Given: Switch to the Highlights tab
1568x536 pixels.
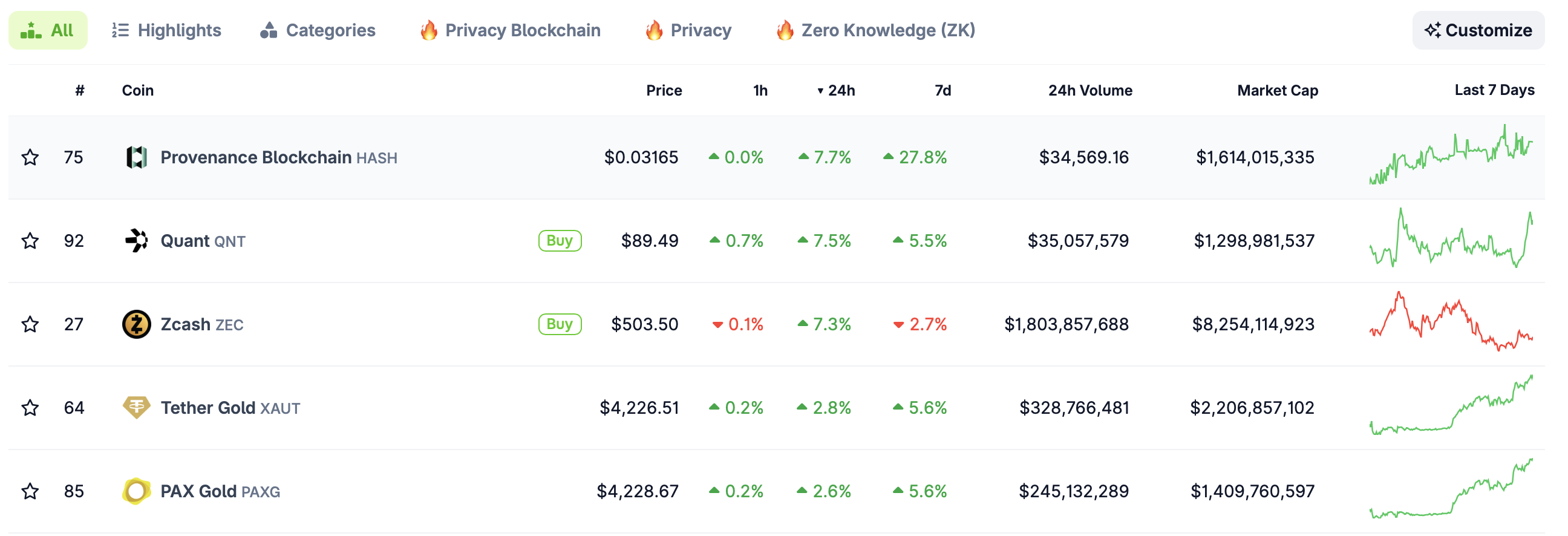Looking at the screenshot, I should pyautogui.click(x=167, y=30).
